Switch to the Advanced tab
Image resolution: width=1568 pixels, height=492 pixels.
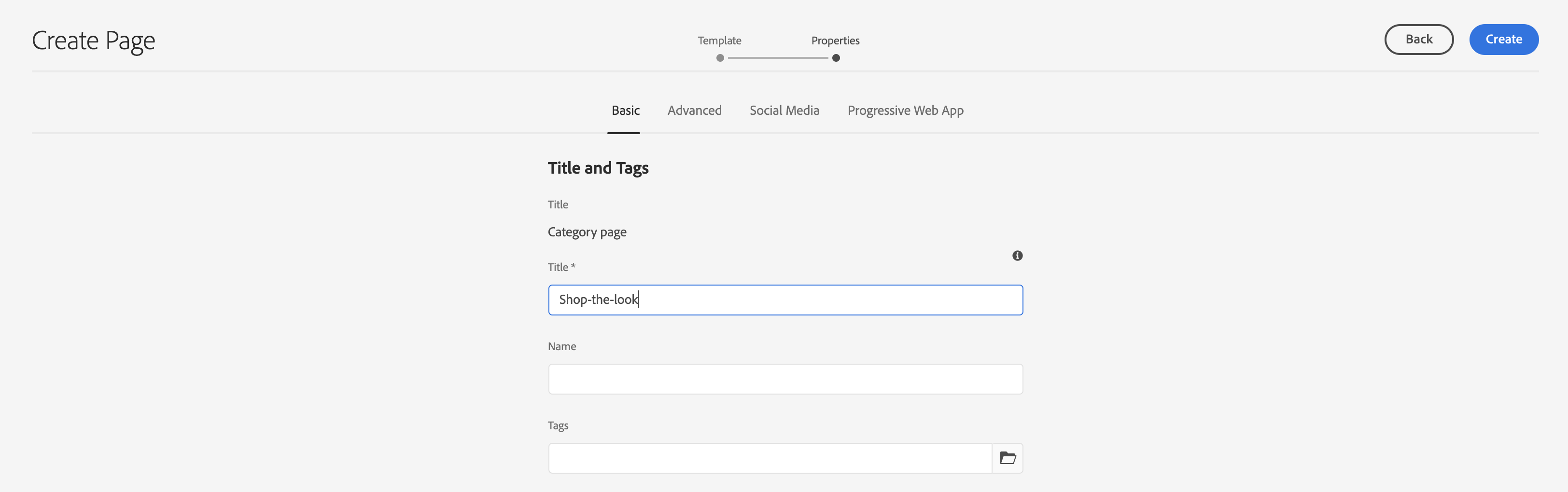694,110
